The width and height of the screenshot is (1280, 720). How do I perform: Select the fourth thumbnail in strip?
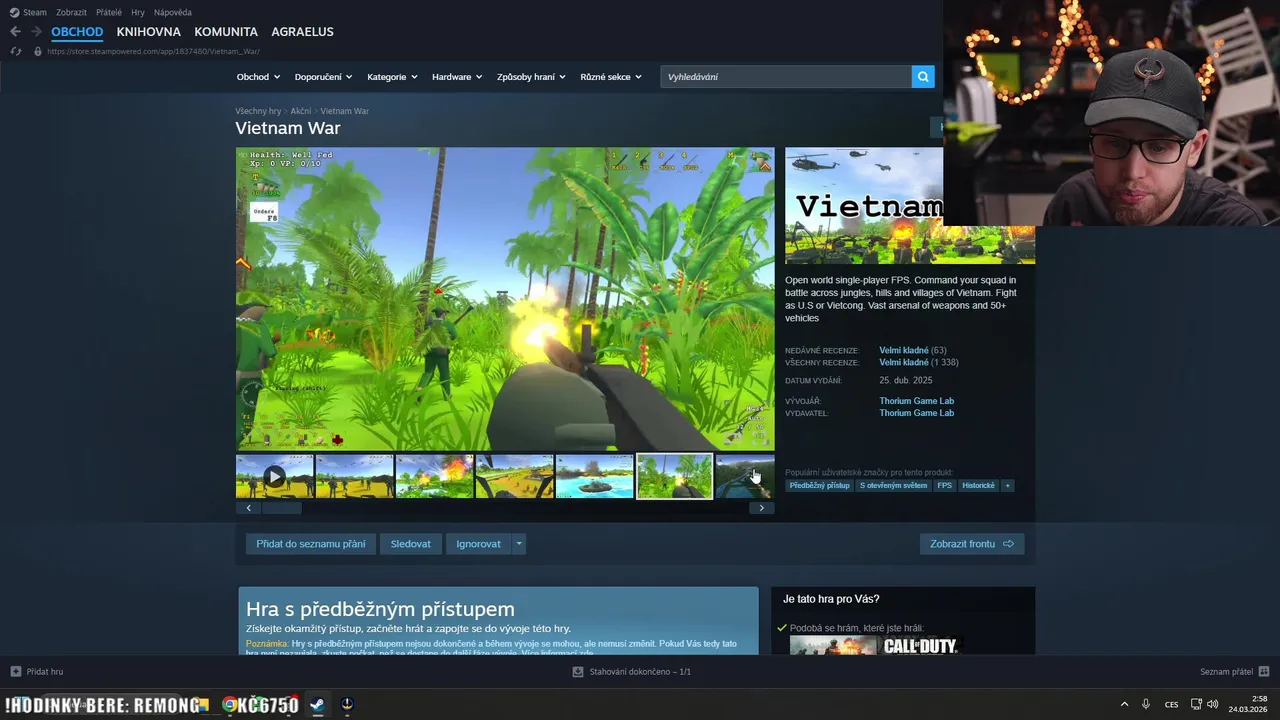(x=515, y=477)
